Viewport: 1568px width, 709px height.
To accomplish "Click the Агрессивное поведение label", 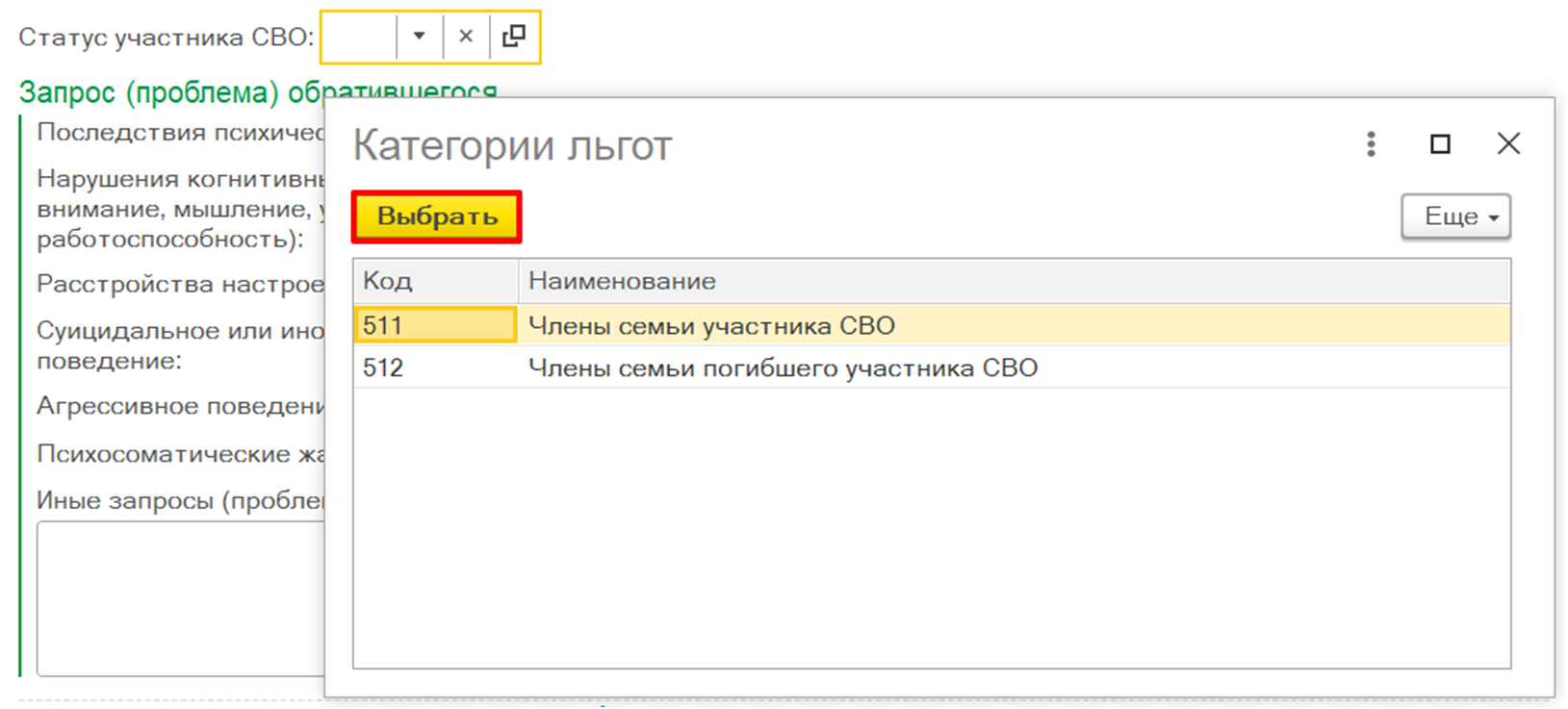I will (180, 406).
